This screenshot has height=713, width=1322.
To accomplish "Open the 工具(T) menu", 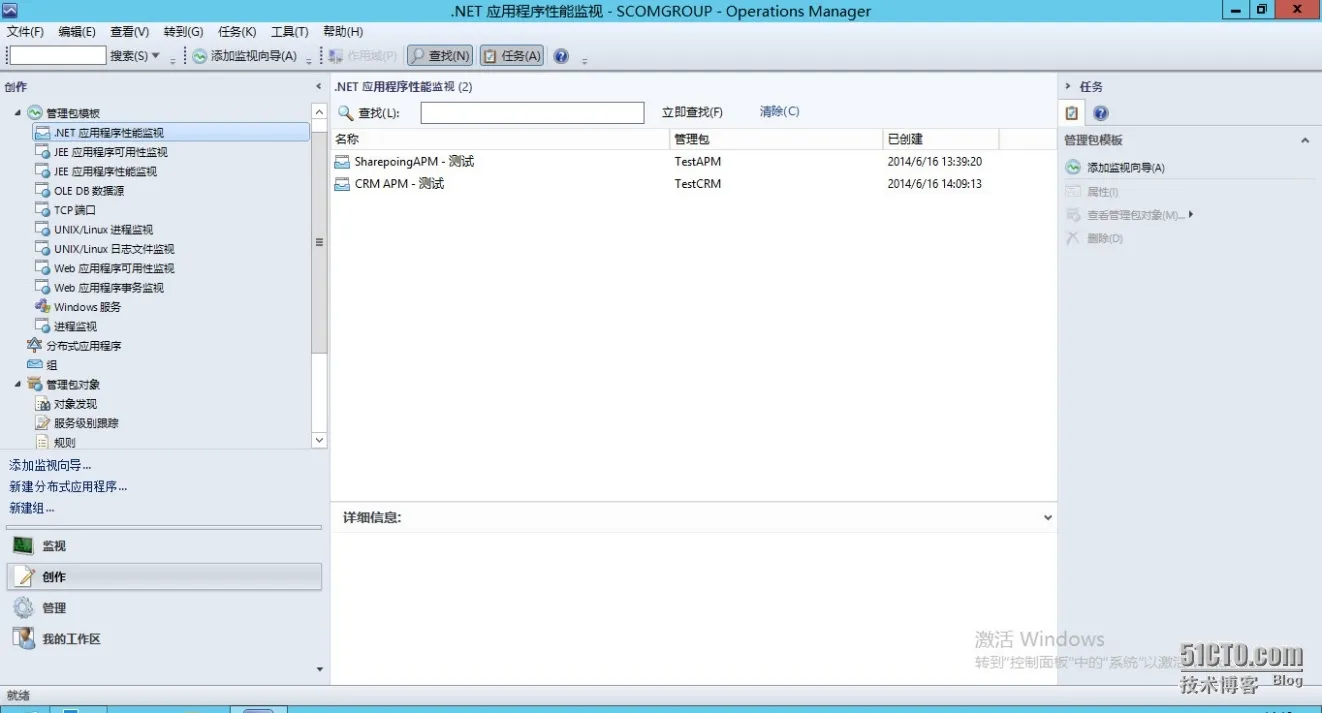I will pyautogui.click(x=290, y=32).
